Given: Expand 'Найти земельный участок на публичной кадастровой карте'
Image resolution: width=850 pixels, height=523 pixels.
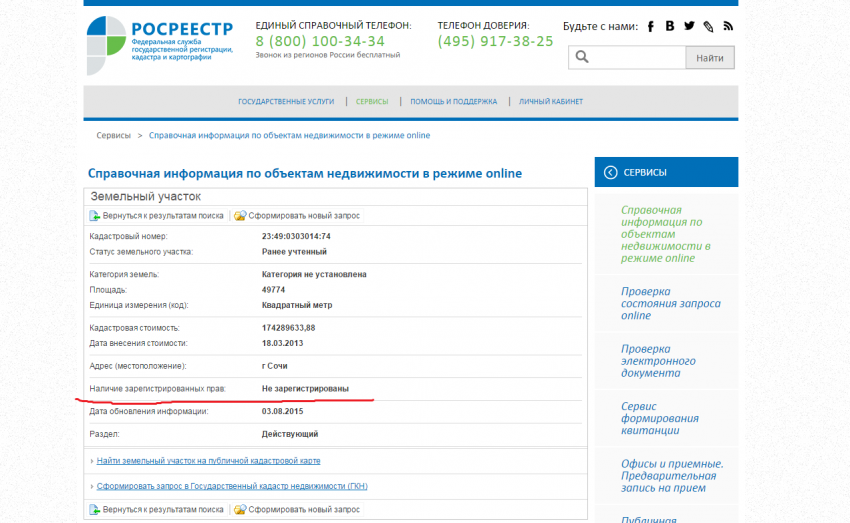Looking at the screenshot, I should (208, 461).
